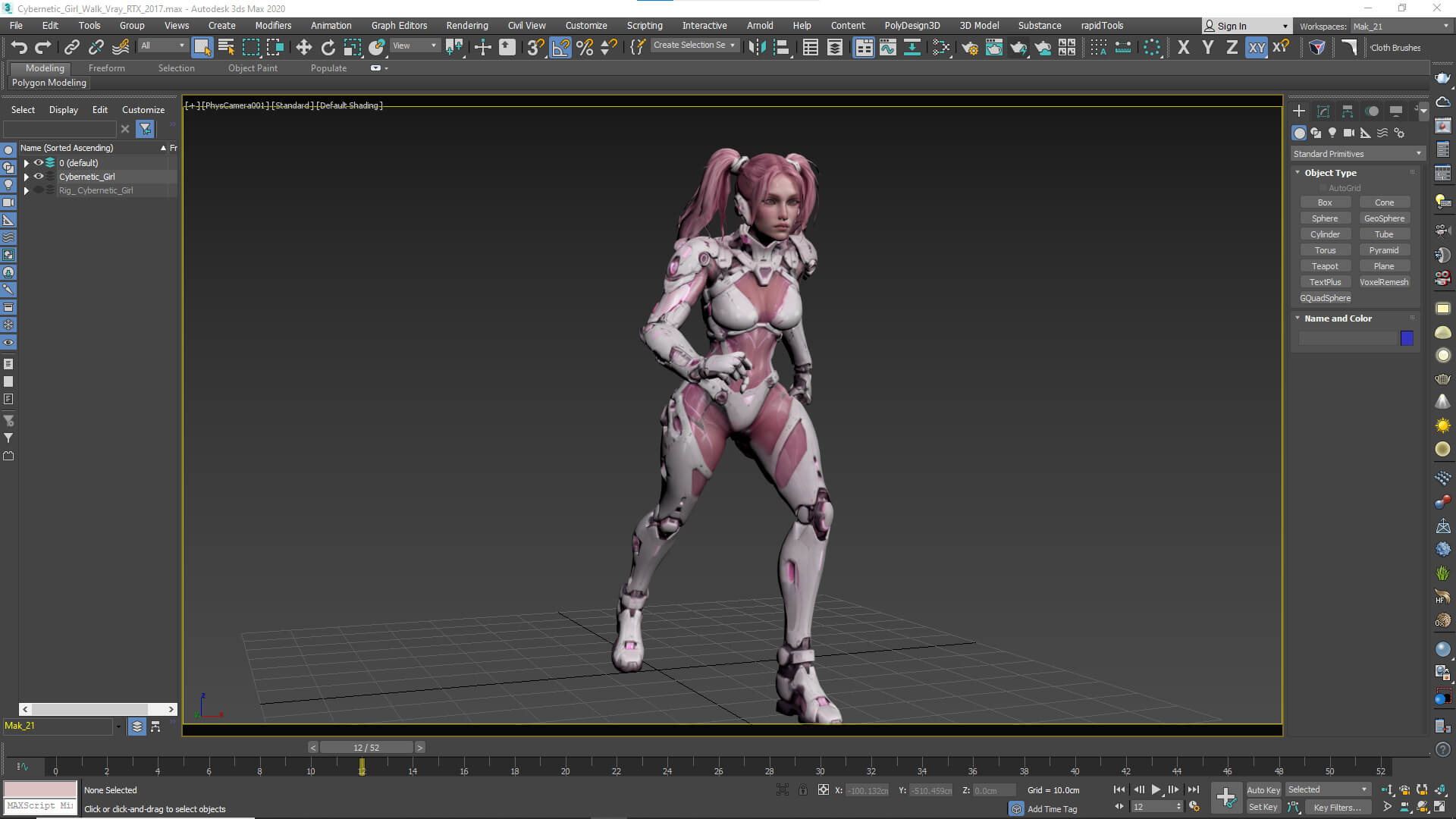Select the Rotate tool
Image resolution: width=1456 pixels, height=819 pixels.
click(x=328, y=48)
